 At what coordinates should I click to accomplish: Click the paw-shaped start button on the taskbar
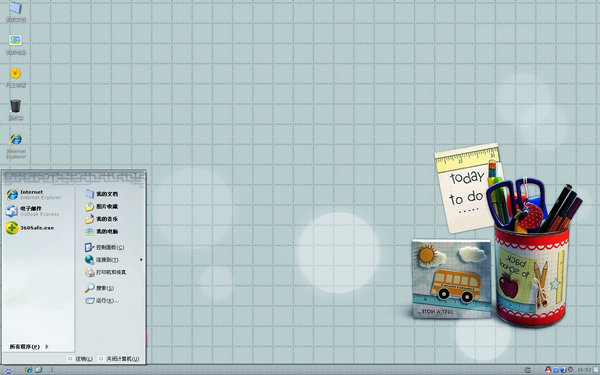[x=8, y=370]
